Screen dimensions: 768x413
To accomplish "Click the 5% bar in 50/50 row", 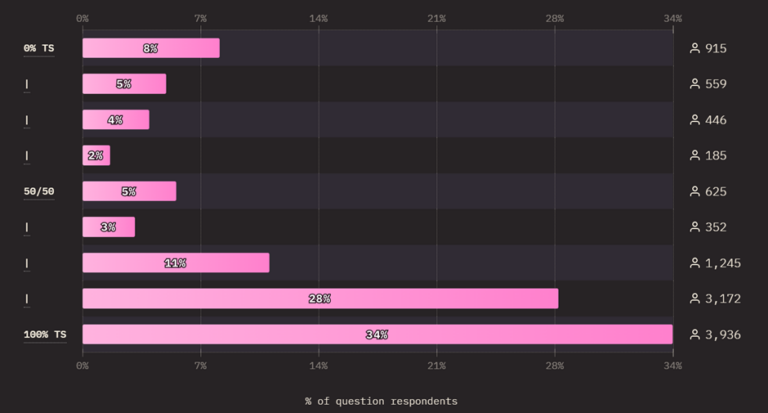I will [129, 191].
